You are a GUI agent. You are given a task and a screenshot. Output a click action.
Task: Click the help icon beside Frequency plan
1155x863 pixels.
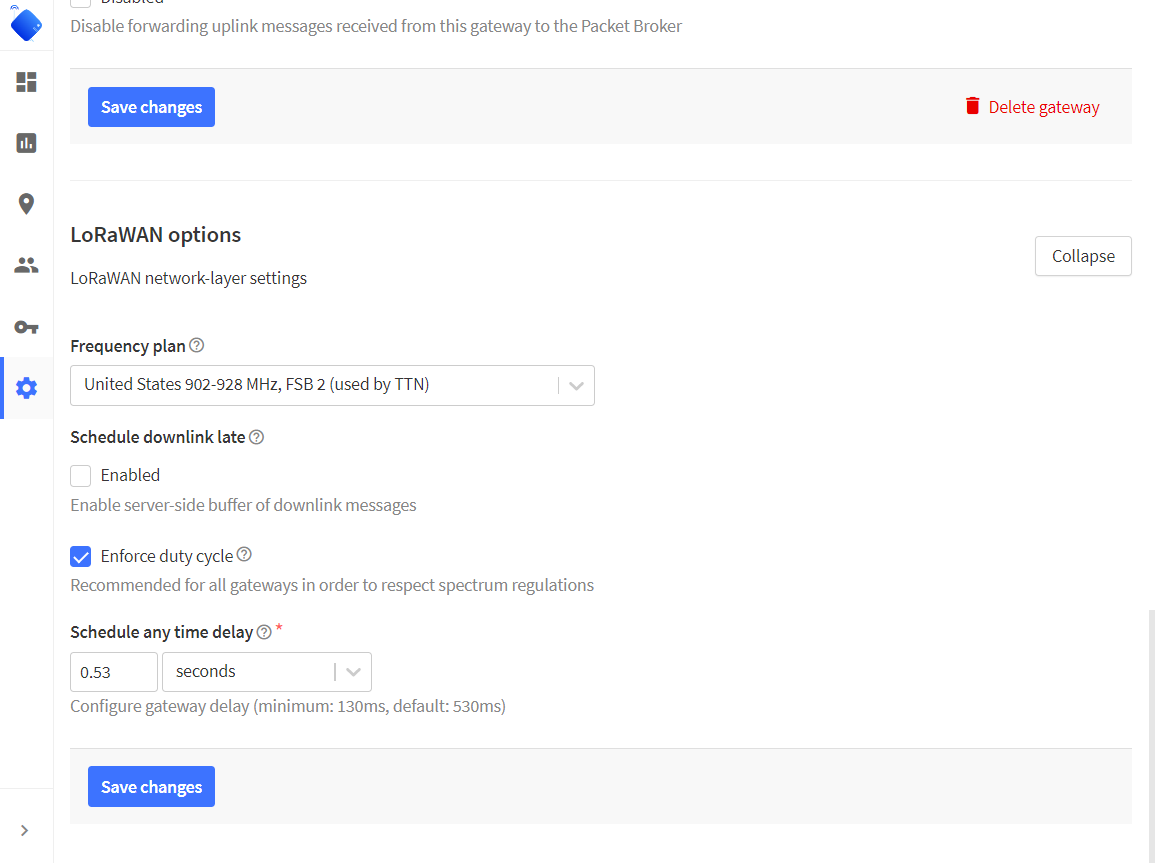click(x=197, y=346)
